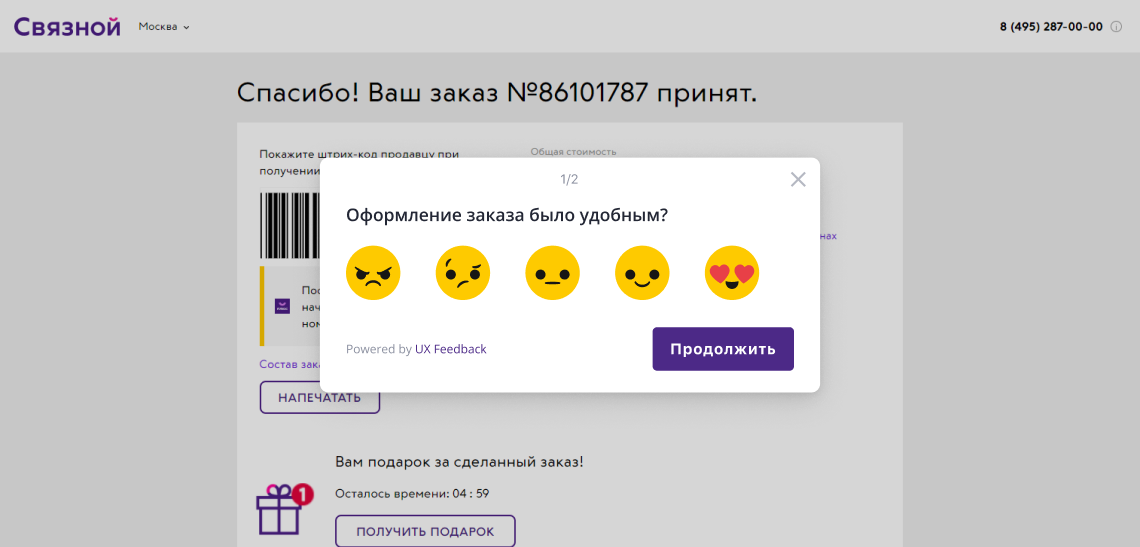Click the info icon beside the phone number
This screenshot has height=547, width=1140.
(x=1116, y=27)
